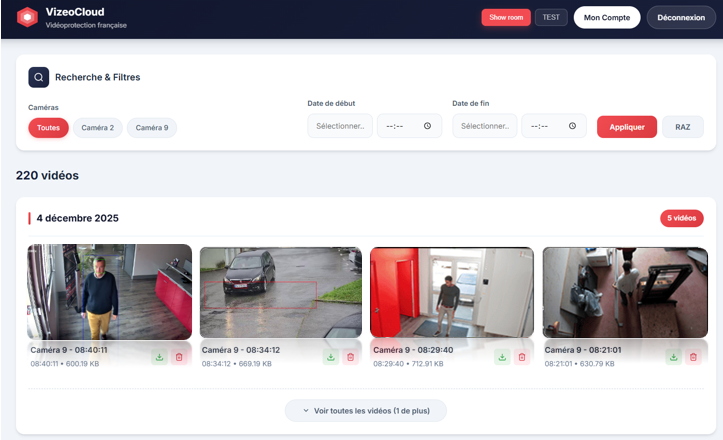Open the Date de fin date picker
The image size is (723, 440).
(x=485, y=126)
